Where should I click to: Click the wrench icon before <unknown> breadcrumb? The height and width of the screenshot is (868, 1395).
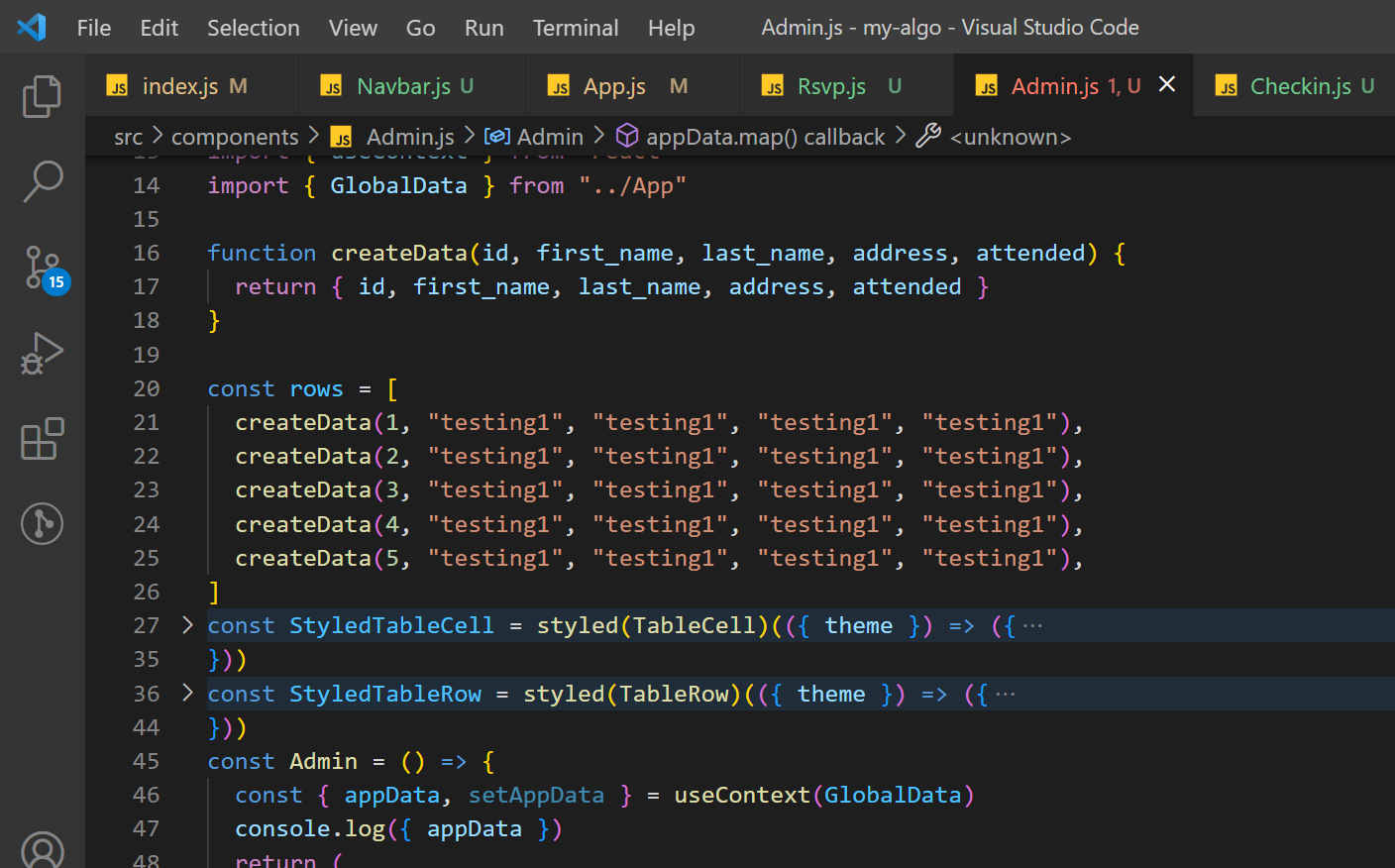point(928,136)
